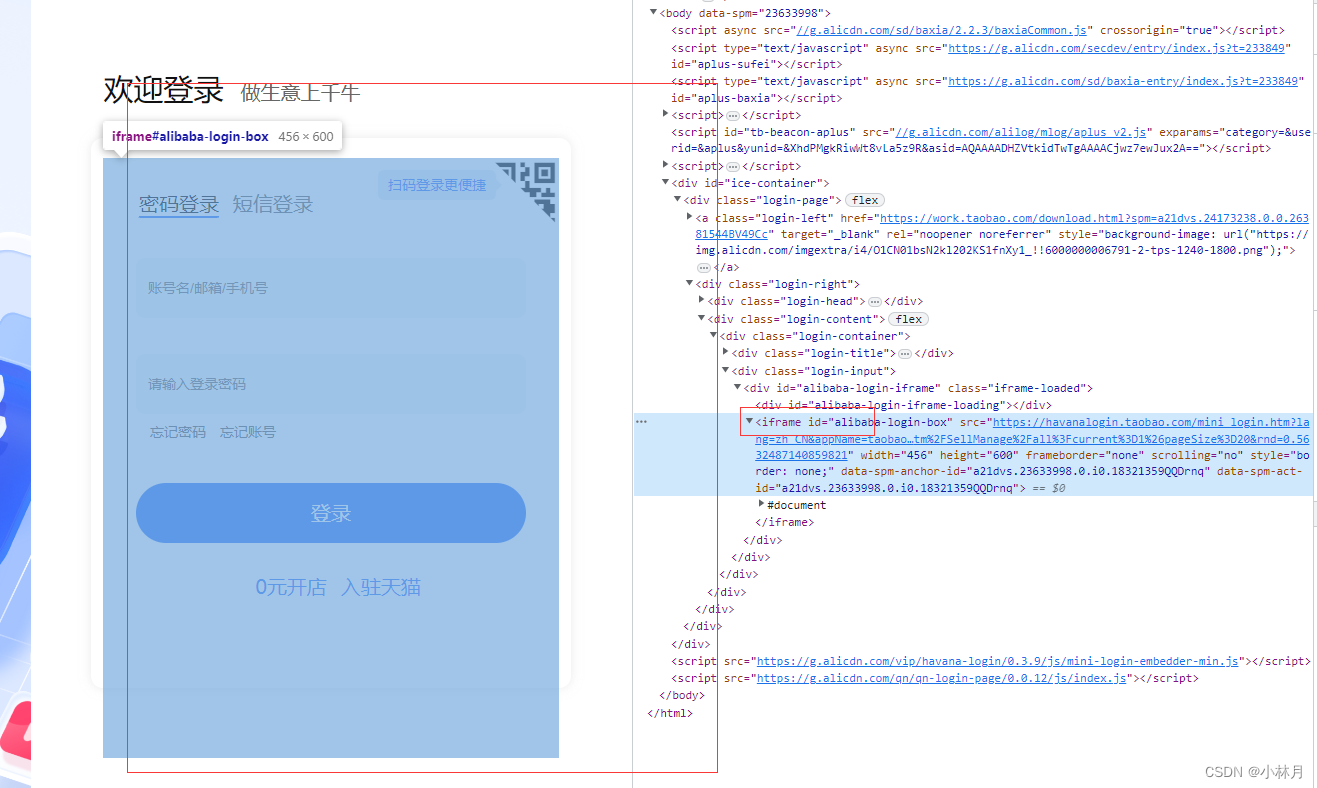Click the ellipsis badge below the login-left anchor
Image resolution: width=1317 pixels, height=788 pixels.
[x=704, y=267]
